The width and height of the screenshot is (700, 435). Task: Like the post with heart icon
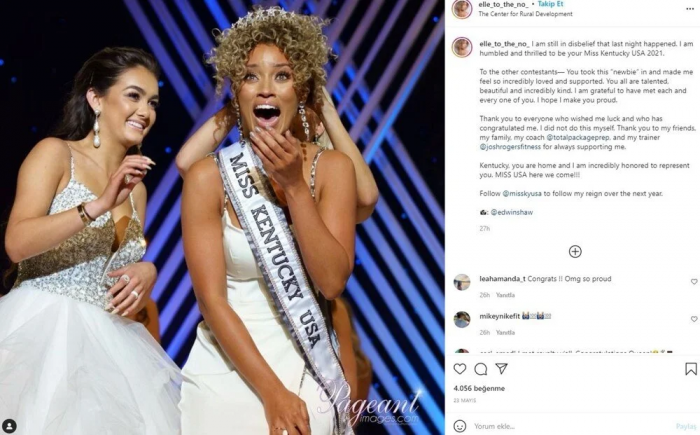point(460,368)
